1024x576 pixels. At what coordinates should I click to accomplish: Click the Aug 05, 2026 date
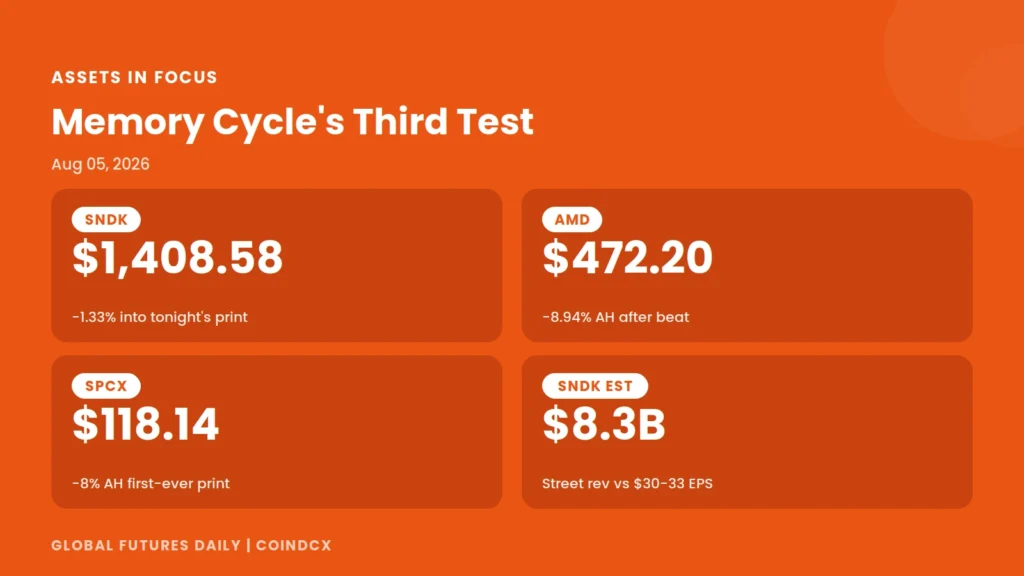click(x=101, y=164)
